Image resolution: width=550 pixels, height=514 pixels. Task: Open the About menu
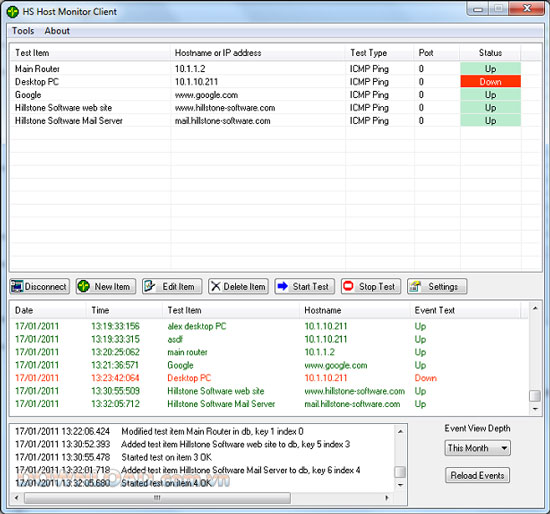click(x=57, y=31)
